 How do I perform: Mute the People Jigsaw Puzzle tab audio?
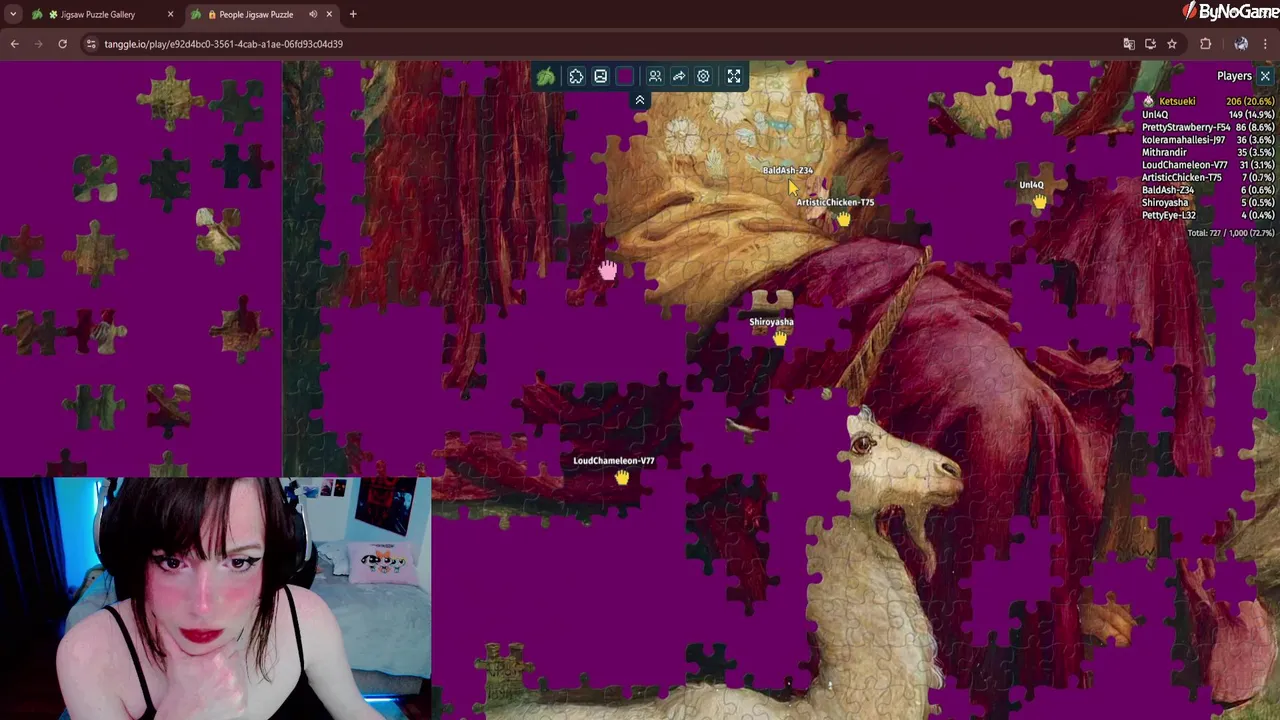(313, 14)
